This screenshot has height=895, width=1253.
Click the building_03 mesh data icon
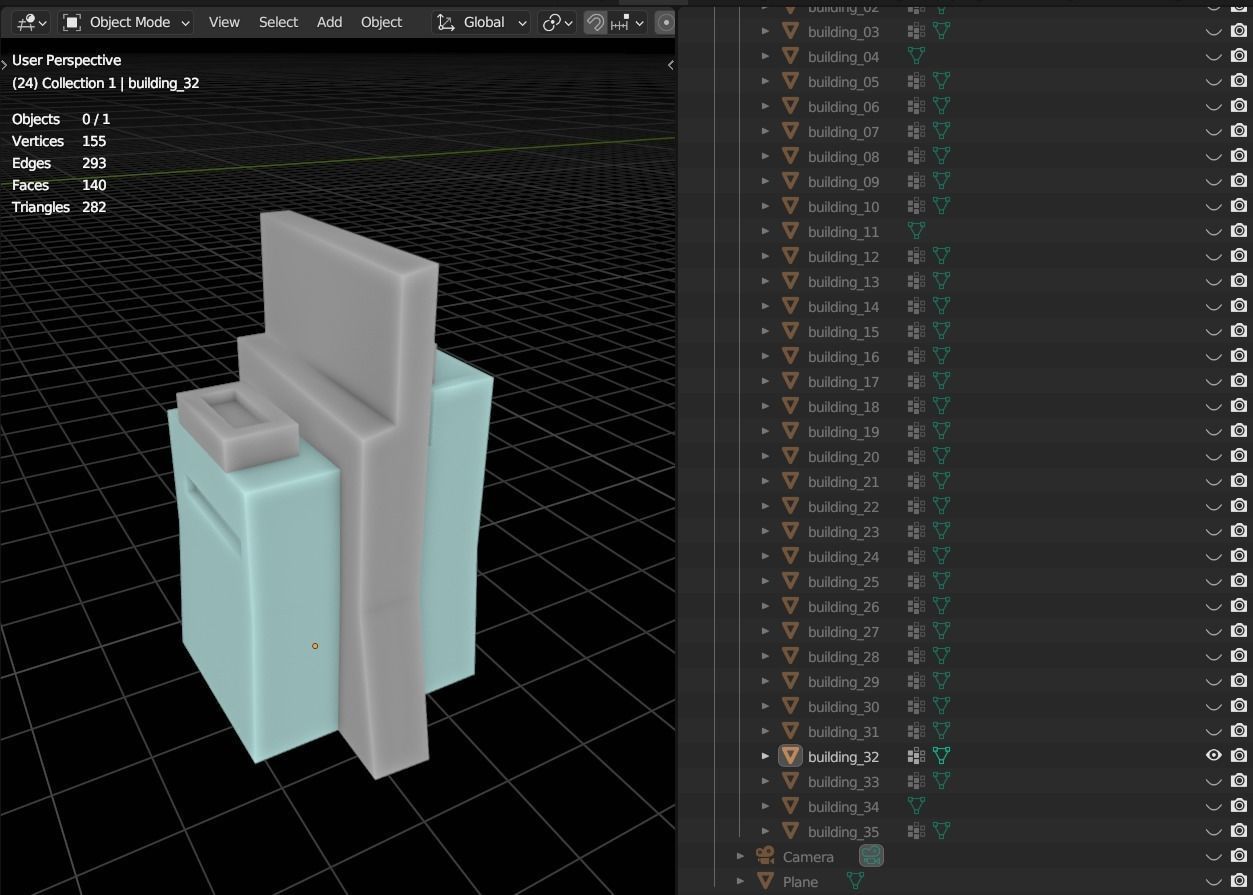pos(941,31)
